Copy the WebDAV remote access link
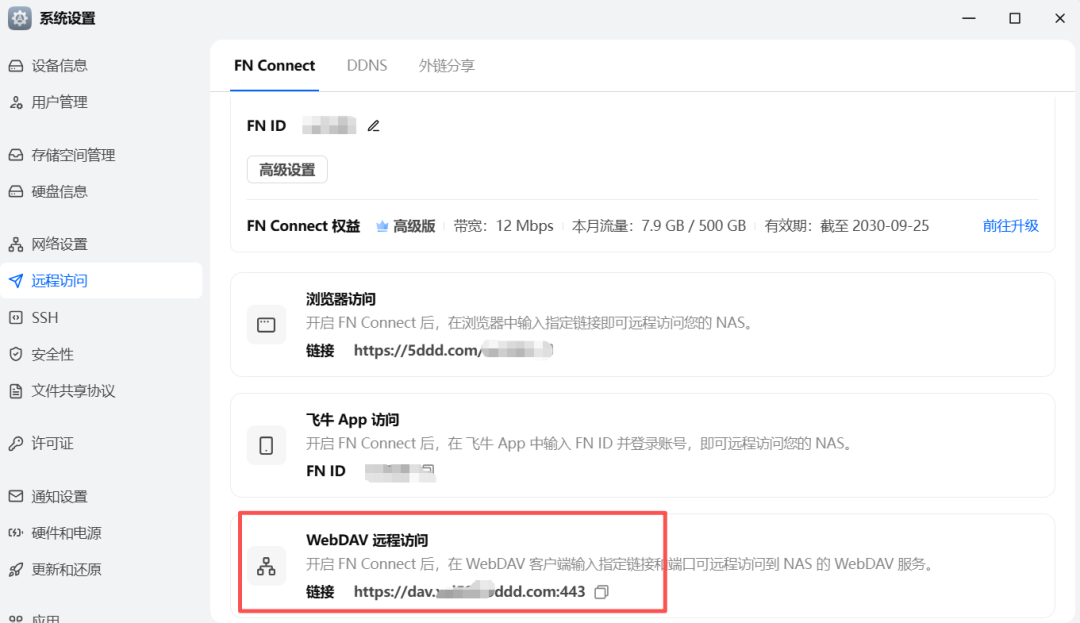1080x623 pixels. click(600, 591)
